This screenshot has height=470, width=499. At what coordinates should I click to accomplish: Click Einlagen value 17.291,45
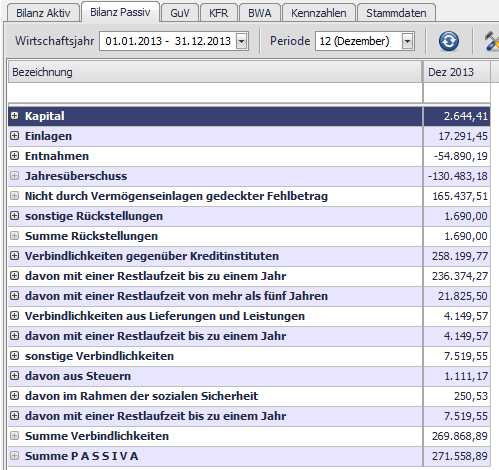point(463,136)
